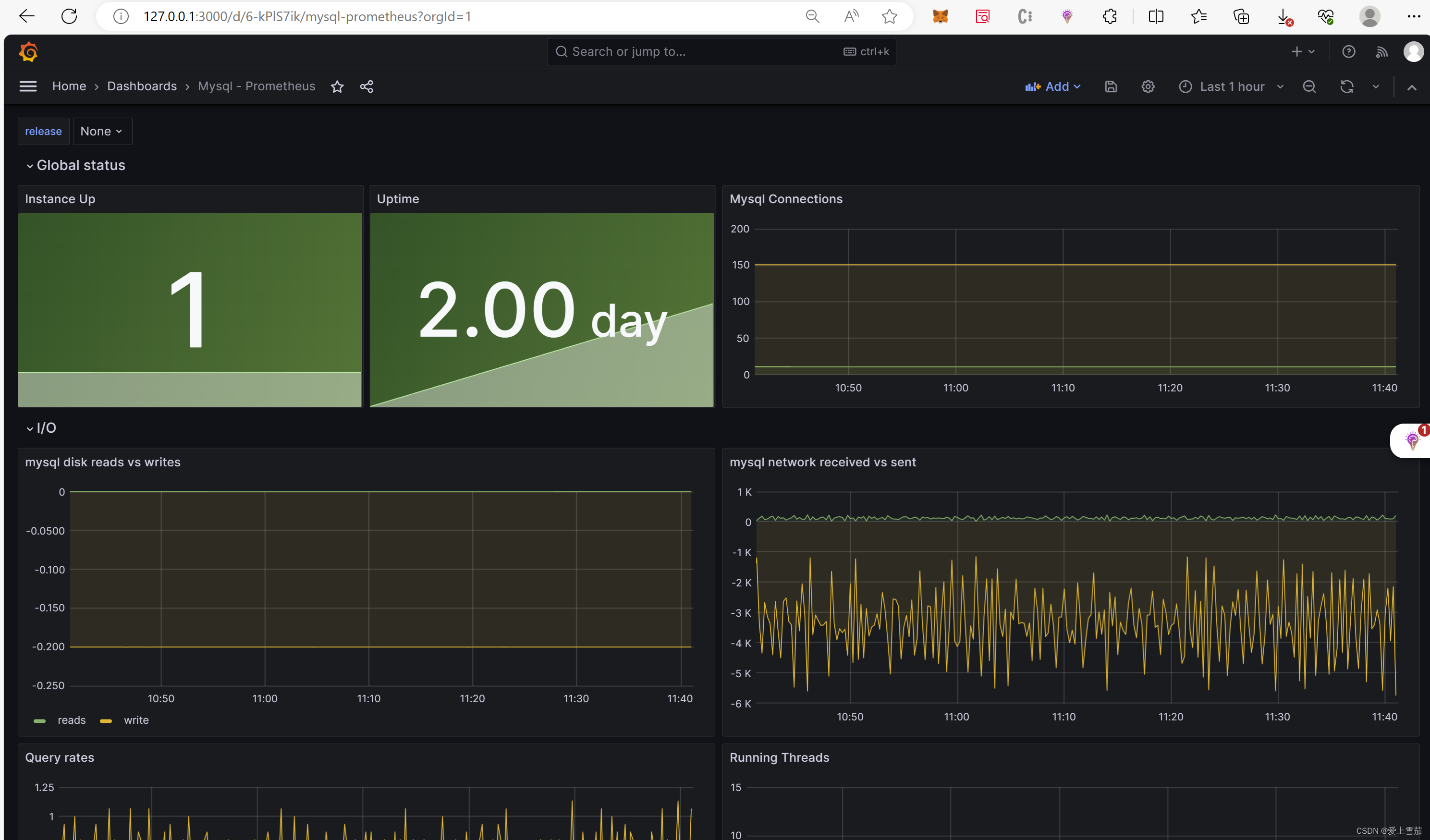Click the Add button to add panel
The height and width of the screenshot is (840, 1430).
click(x=1053, y=86)
